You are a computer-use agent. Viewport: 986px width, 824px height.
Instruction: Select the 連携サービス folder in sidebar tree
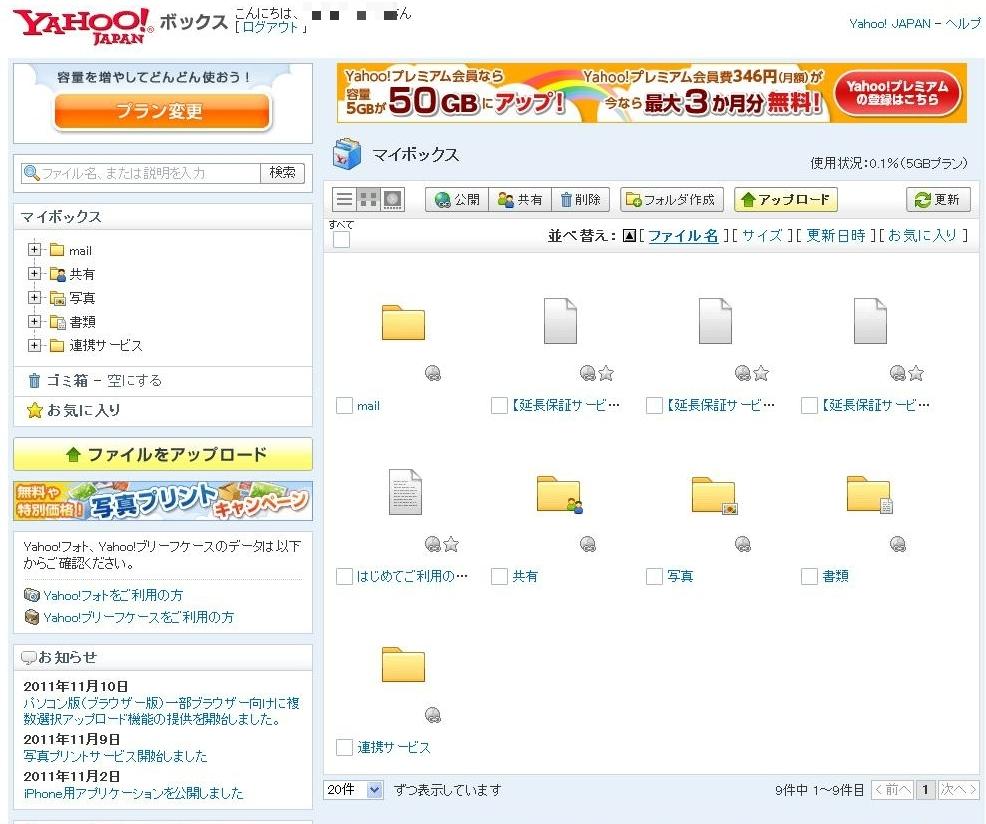[x=106, y=345]
